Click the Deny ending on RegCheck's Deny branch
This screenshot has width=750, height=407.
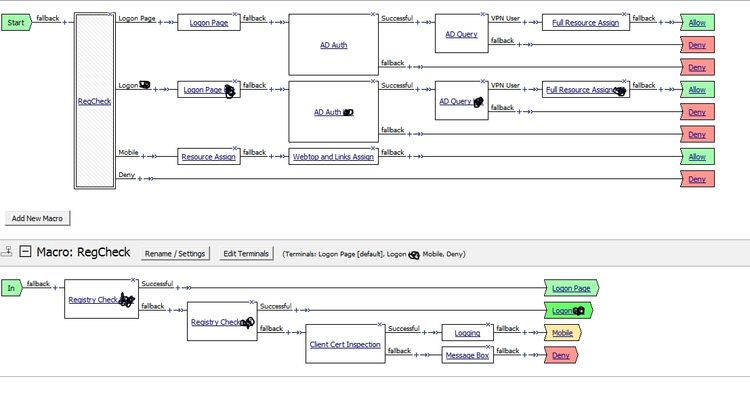click(x=697, y=179)
